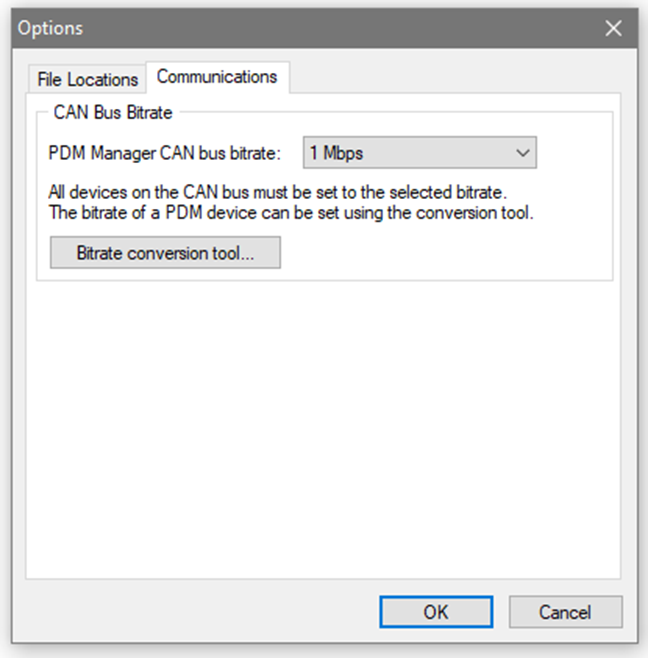Switch to the File Locations tab
648x658 pixels.
(x=87, y=79)
